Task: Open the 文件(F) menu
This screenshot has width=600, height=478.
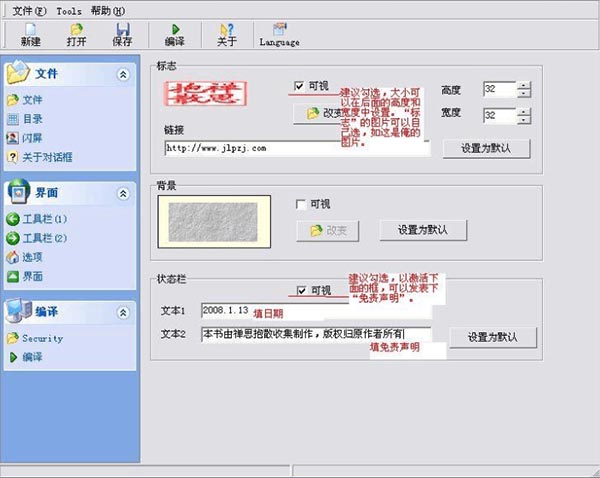Action: click(x=29, y=11)
